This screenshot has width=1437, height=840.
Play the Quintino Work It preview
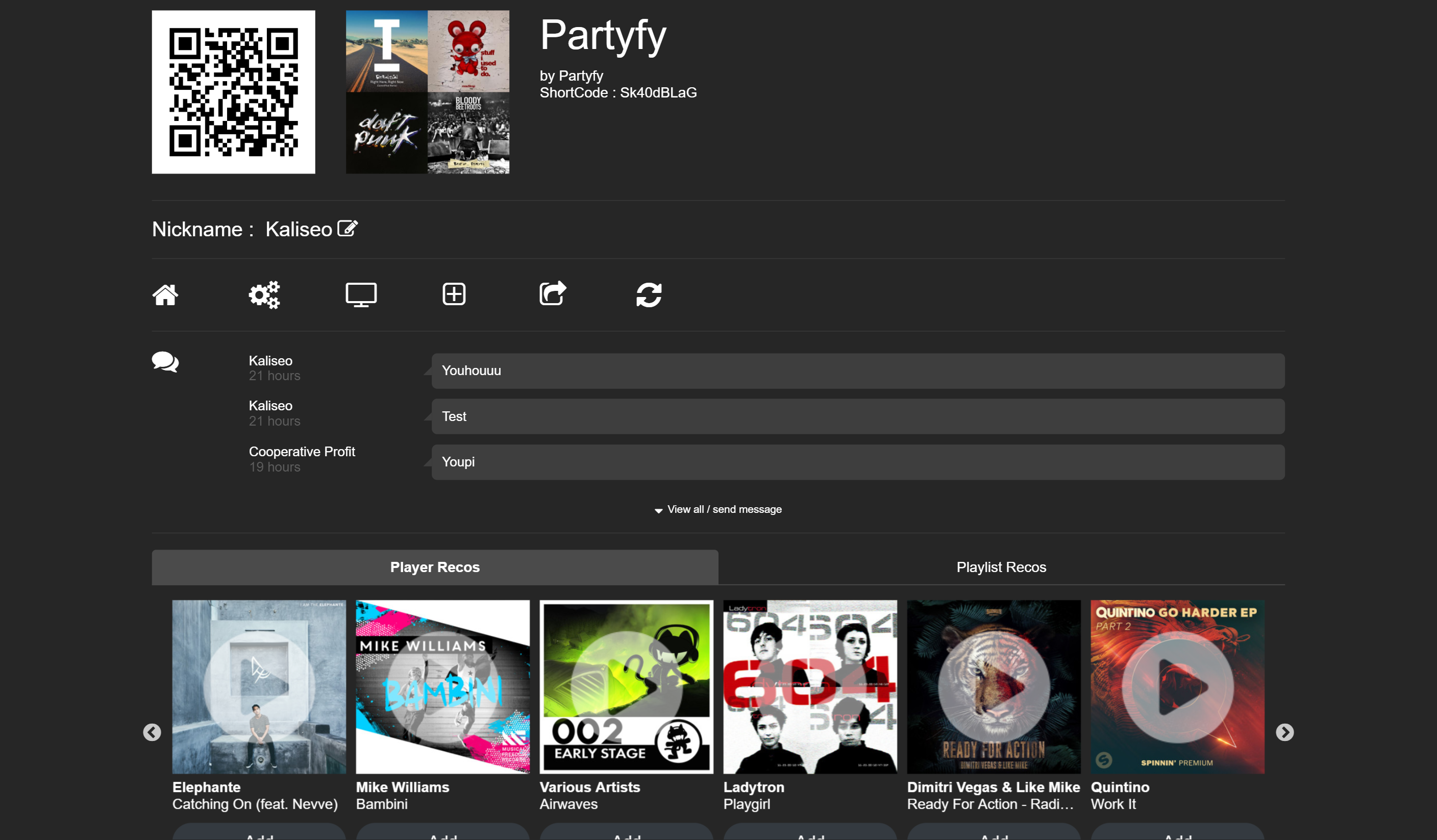click(x=1176, y=686)
